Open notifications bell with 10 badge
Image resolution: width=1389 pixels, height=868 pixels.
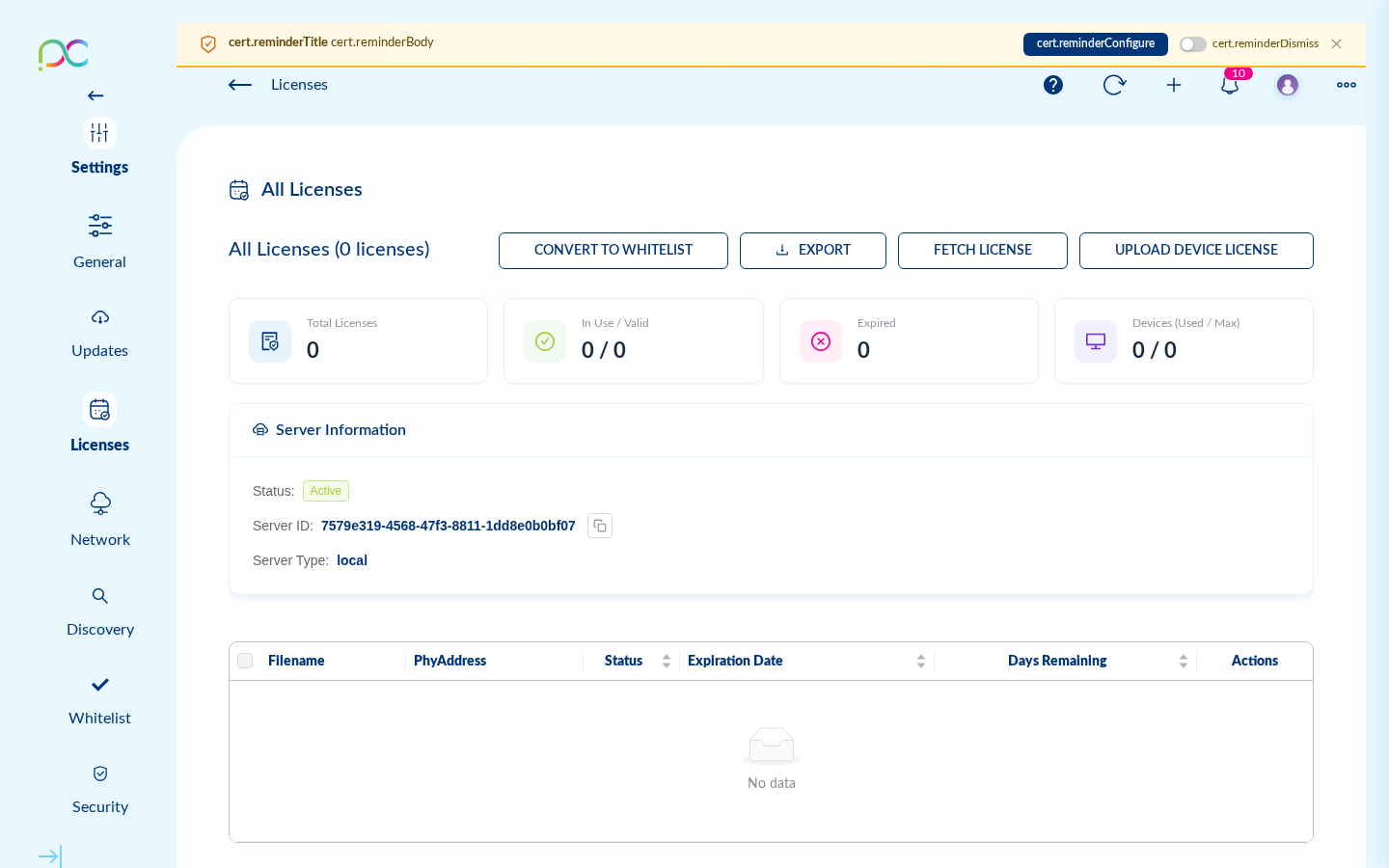point(1230,85)
